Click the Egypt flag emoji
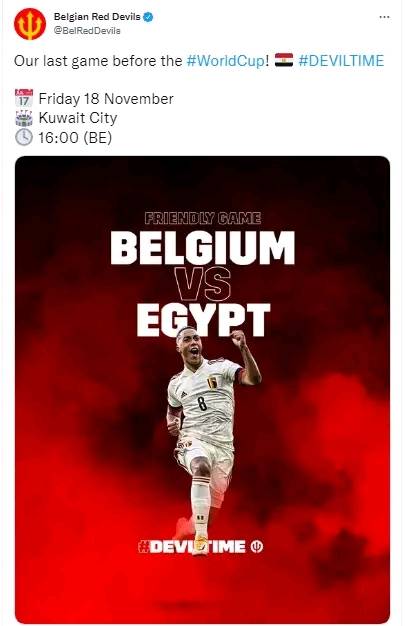 coord(284,60)
